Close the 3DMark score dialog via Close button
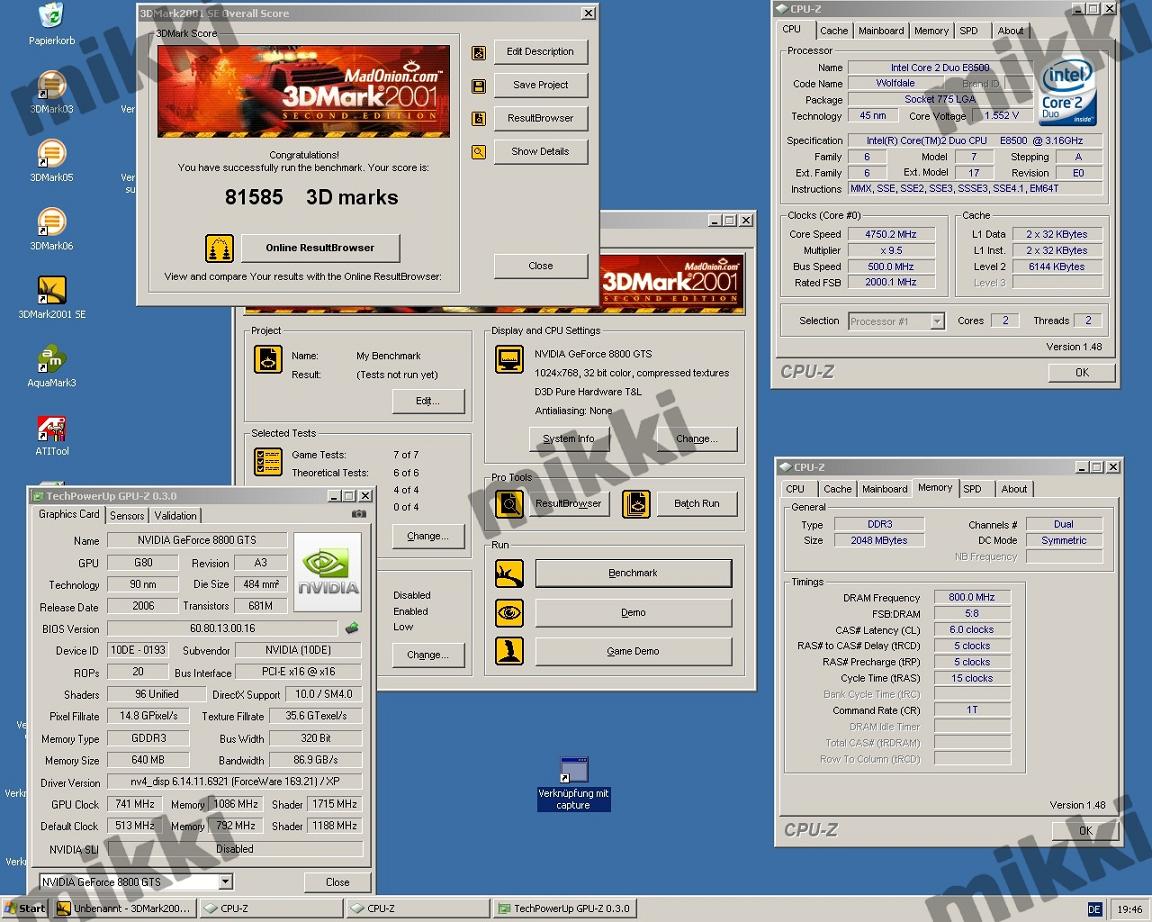1152x922 pixels. pyautogui.click(x=541, y=266)
